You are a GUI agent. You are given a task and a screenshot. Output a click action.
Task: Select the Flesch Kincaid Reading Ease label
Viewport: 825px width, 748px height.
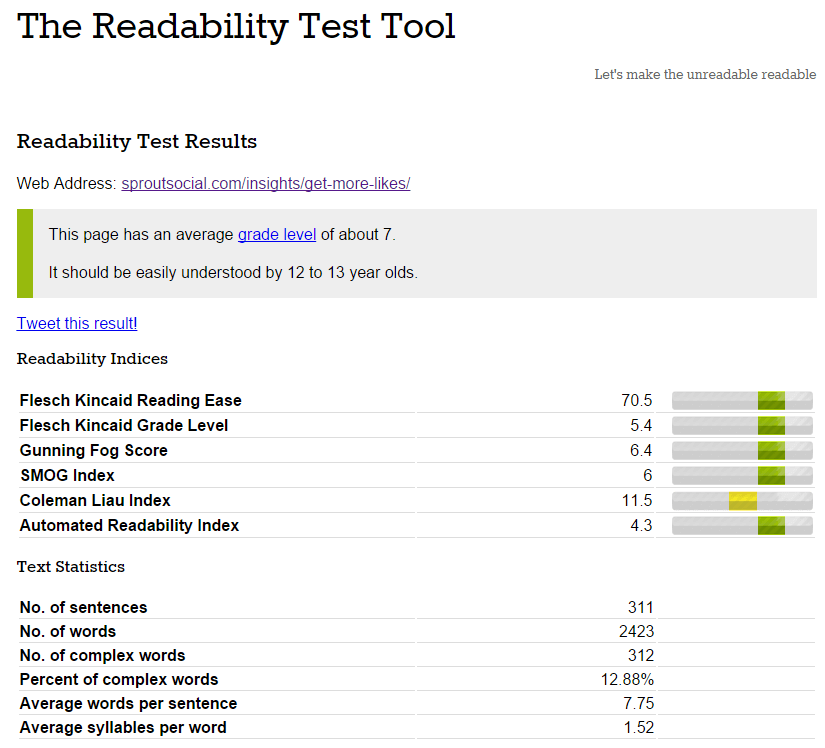[x=130, y=400]
